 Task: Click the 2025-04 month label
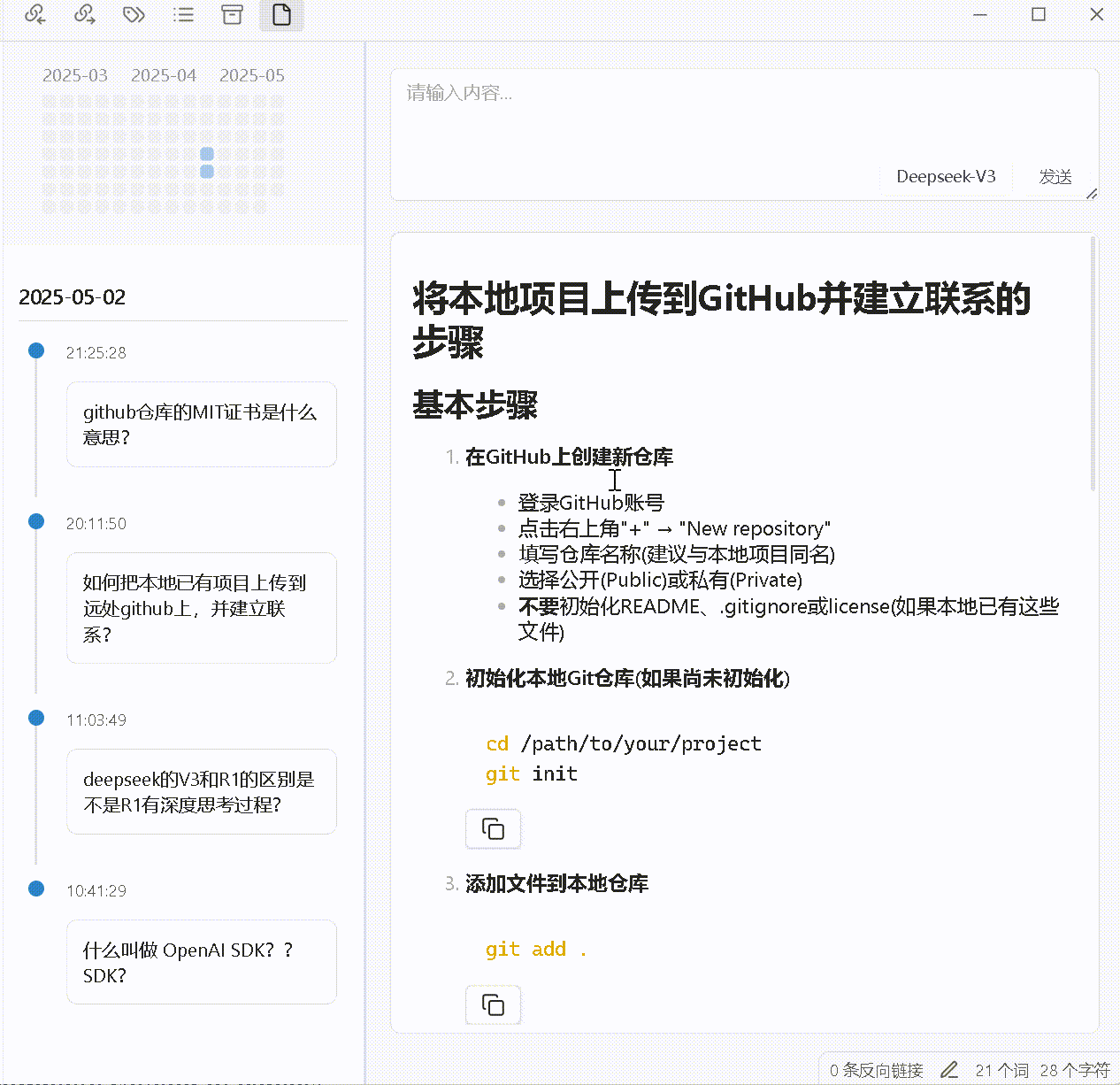pos(164,75)
